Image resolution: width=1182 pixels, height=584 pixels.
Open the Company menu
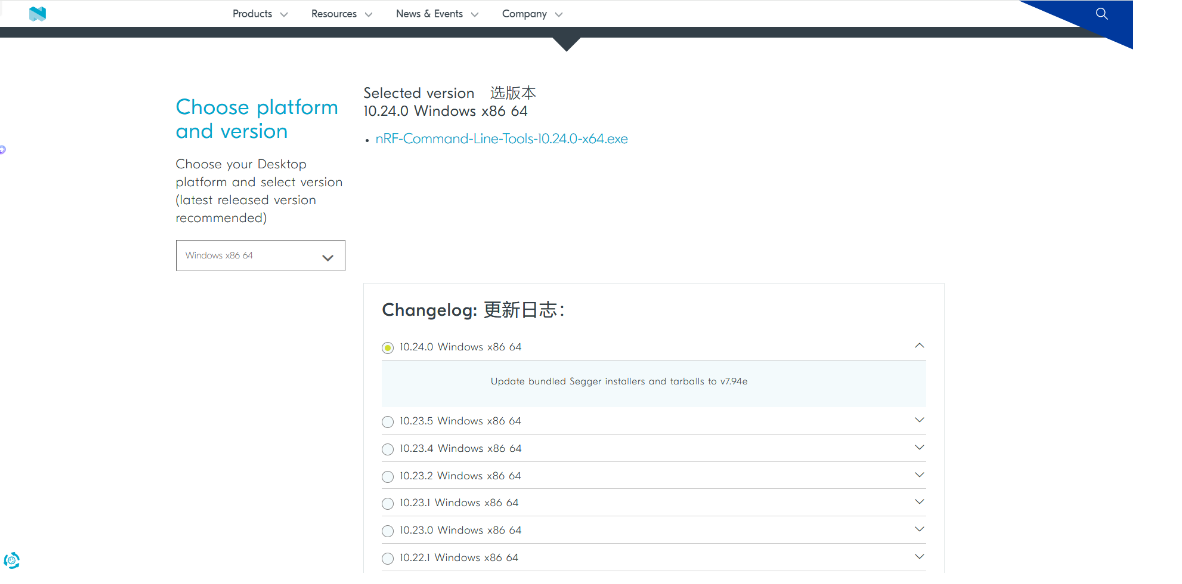tap(532, 14)
